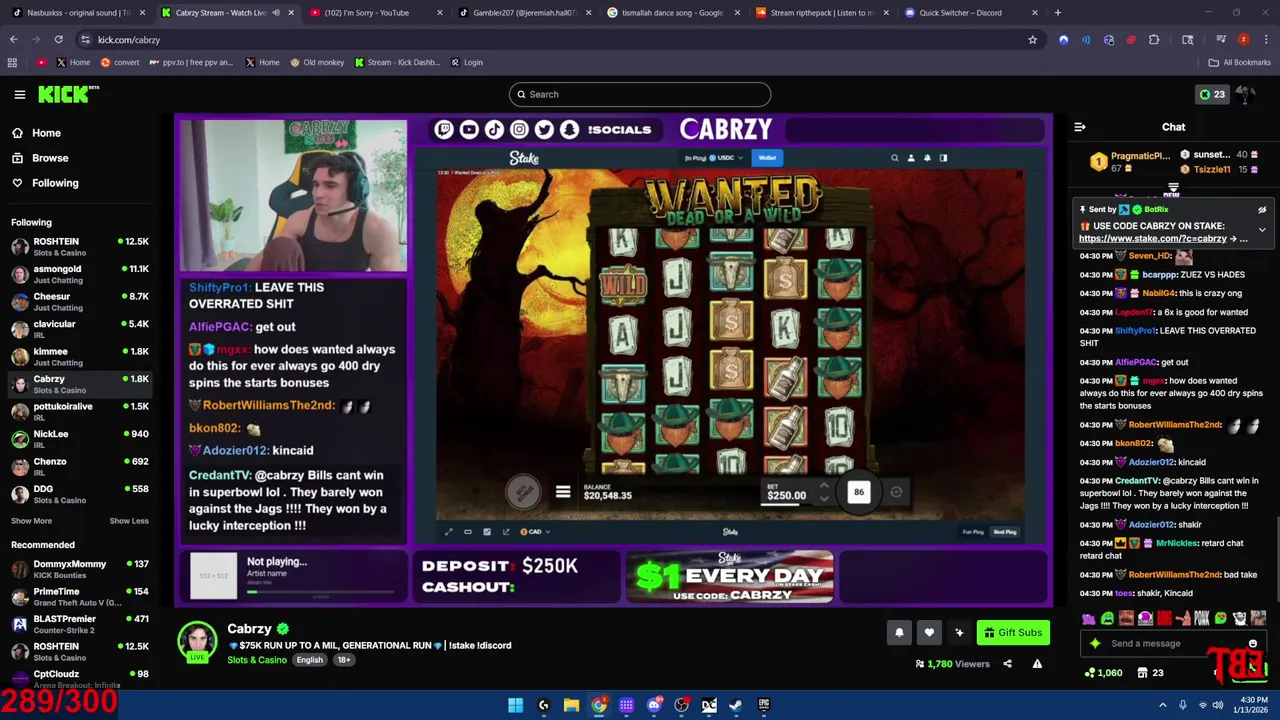Open File Explorer from the taskbar

pos(571,705)
